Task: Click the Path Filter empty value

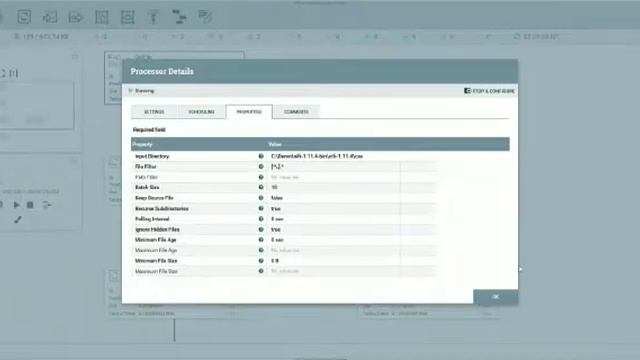Action: 284,177
